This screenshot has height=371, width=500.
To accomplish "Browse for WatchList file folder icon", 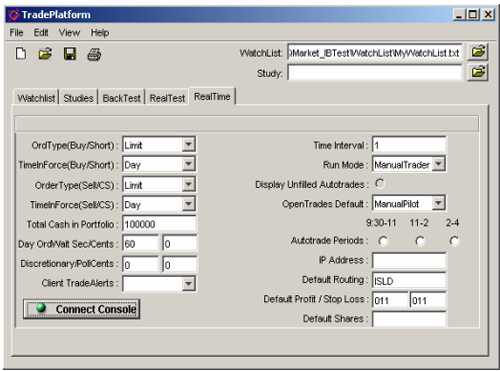I will point(478,52).
